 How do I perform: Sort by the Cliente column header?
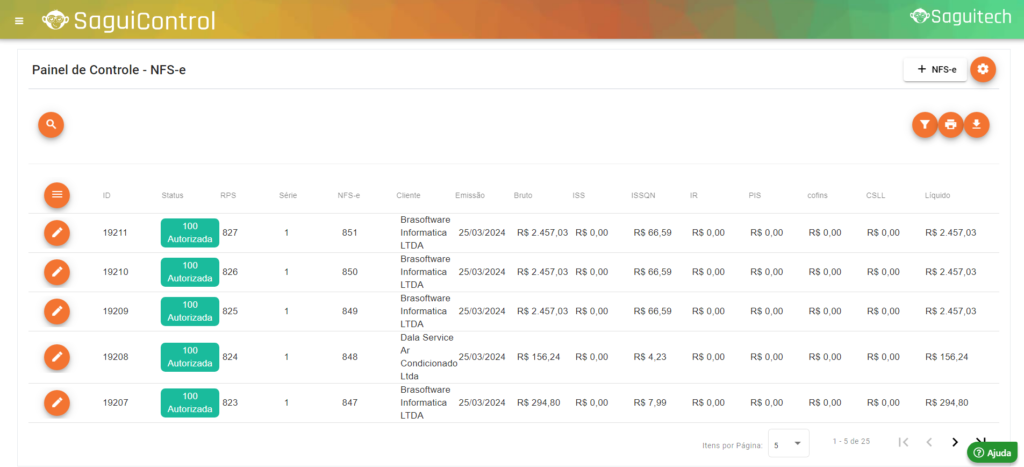click(x=408, y=195)
